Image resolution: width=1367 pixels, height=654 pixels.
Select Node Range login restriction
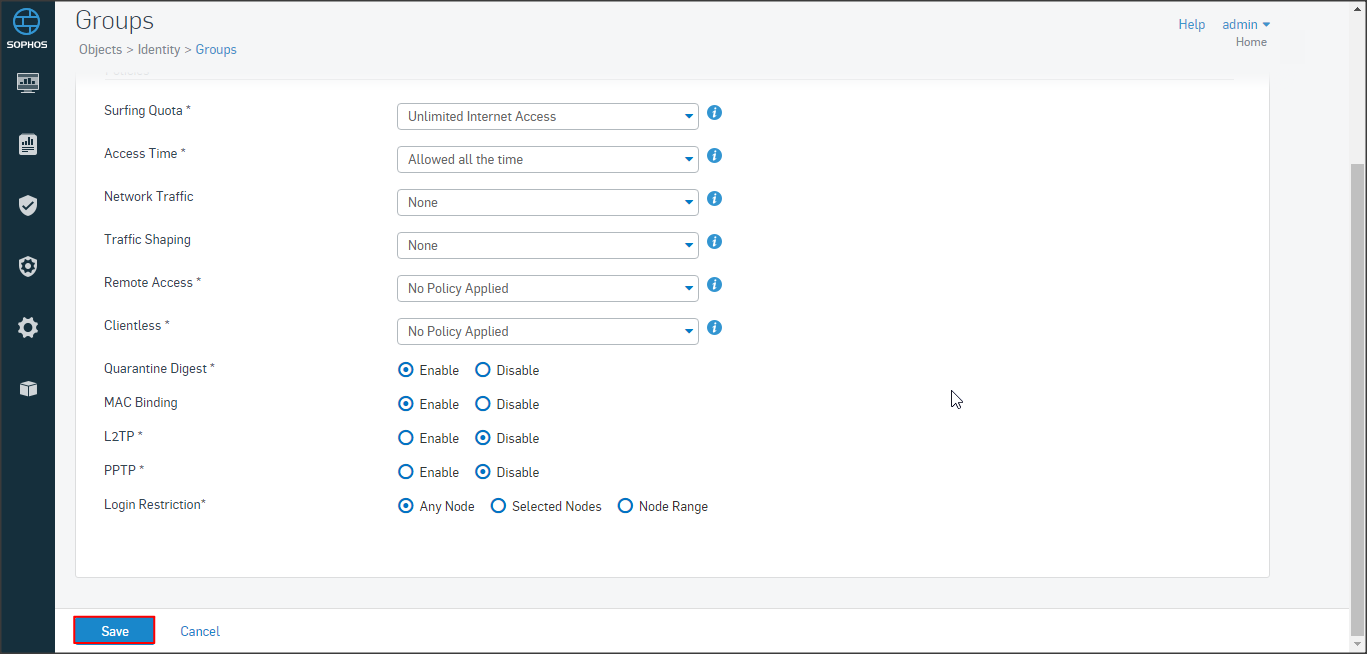(626, 506)
